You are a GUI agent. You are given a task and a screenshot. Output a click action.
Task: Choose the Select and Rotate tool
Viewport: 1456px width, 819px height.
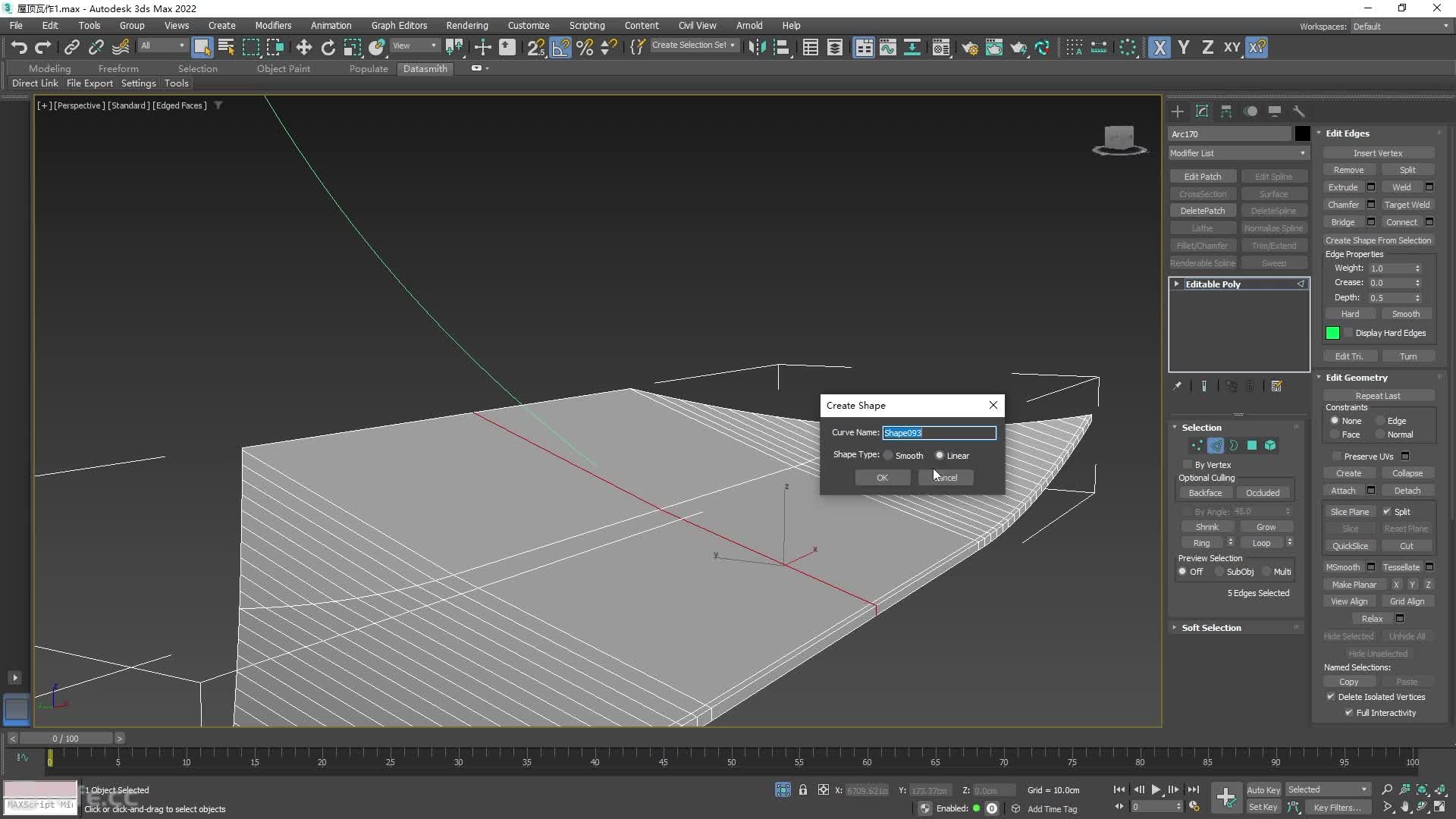point(328,47)
